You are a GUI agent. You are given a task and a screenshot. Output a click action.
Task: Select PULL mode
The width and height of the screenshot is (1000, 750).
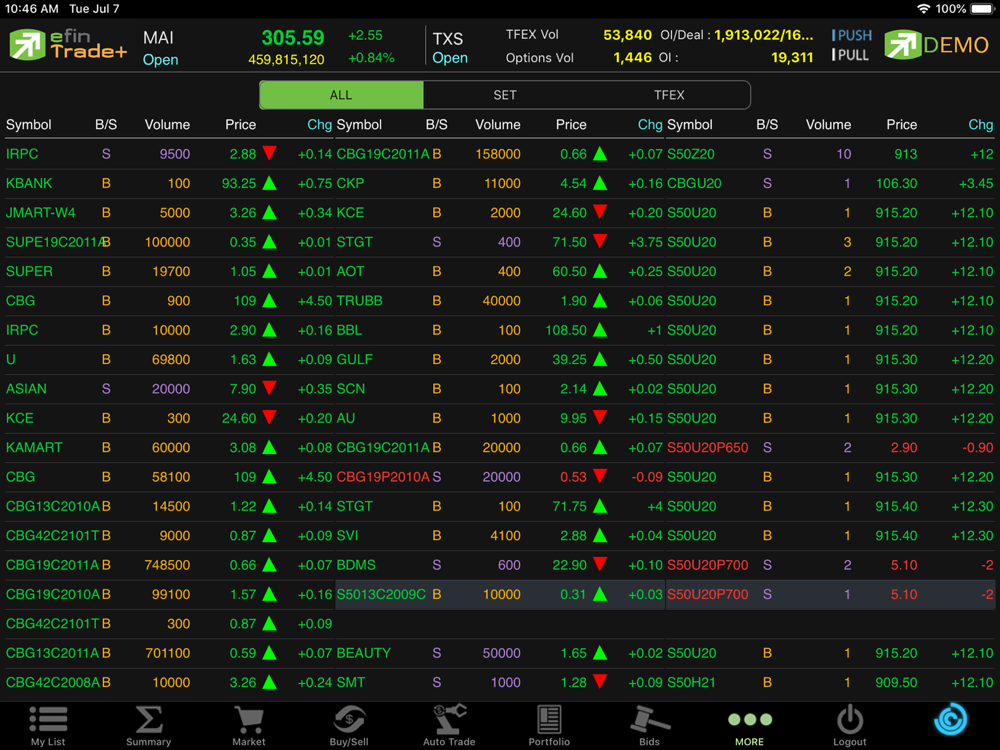[x=850, y=55]
